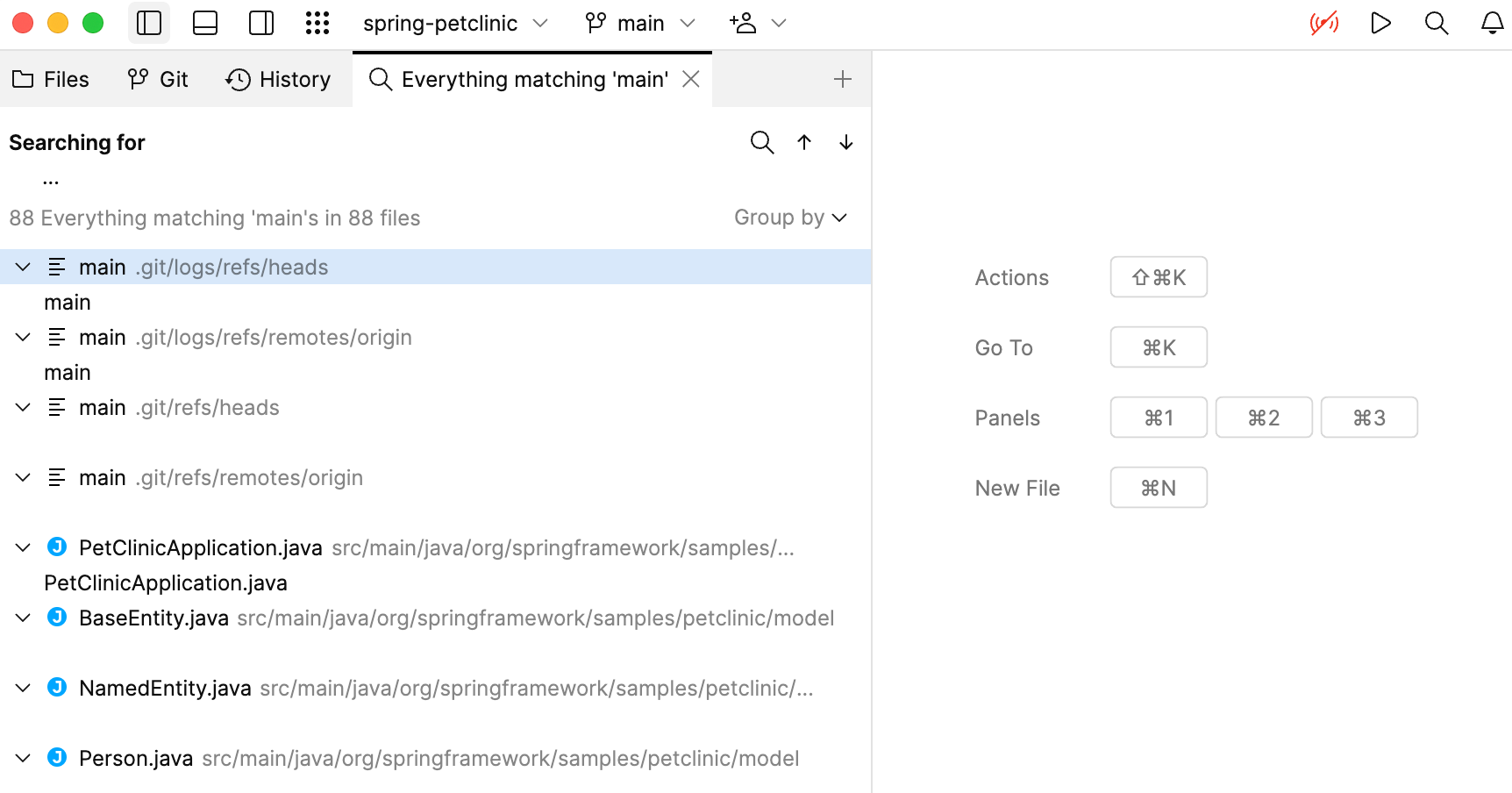Navigate to next result with down arrow

[x=845, y=142]
